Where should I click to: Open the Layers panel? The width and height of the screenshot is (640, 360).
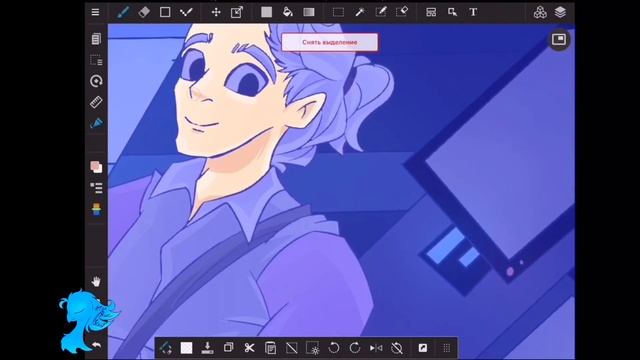(x=560, y=12)
